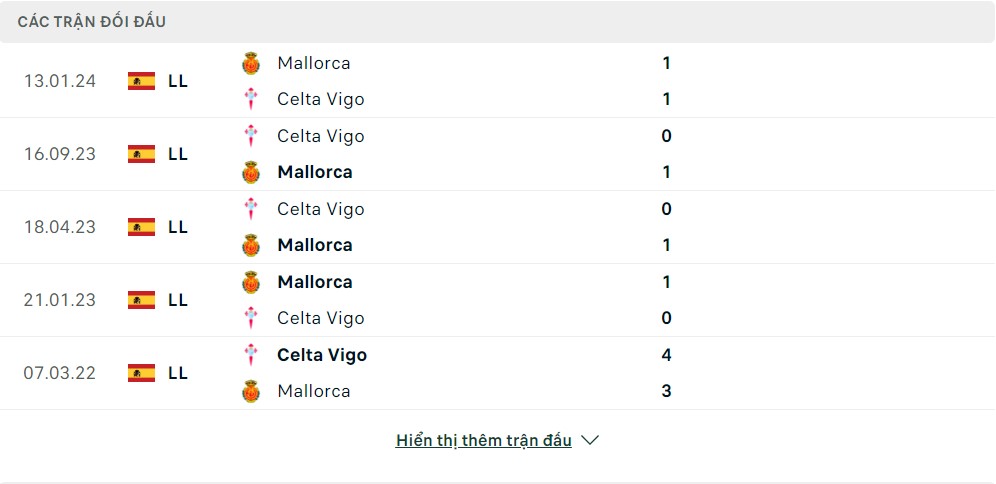Click Mallorca crest in 18.04.23 match
The image size is (996, 484).
(x=251, y=245)
